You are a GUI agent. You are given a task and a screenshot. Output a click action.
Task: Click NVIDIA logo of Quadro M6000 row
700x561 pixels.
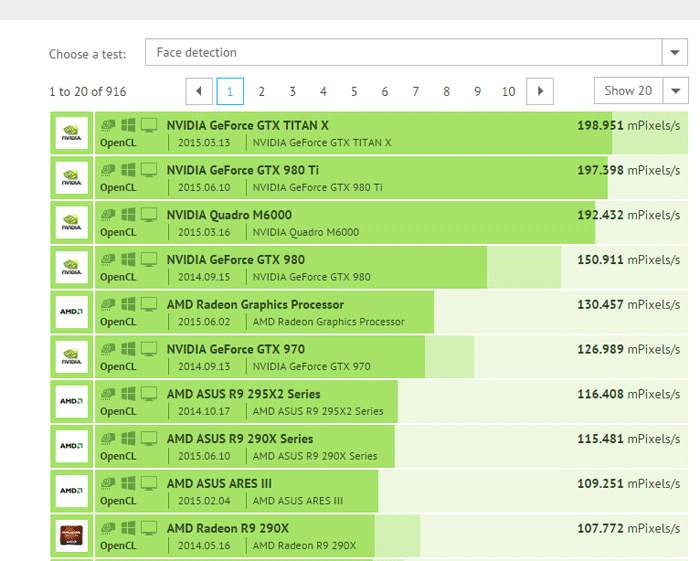click(x=71, y=222)
